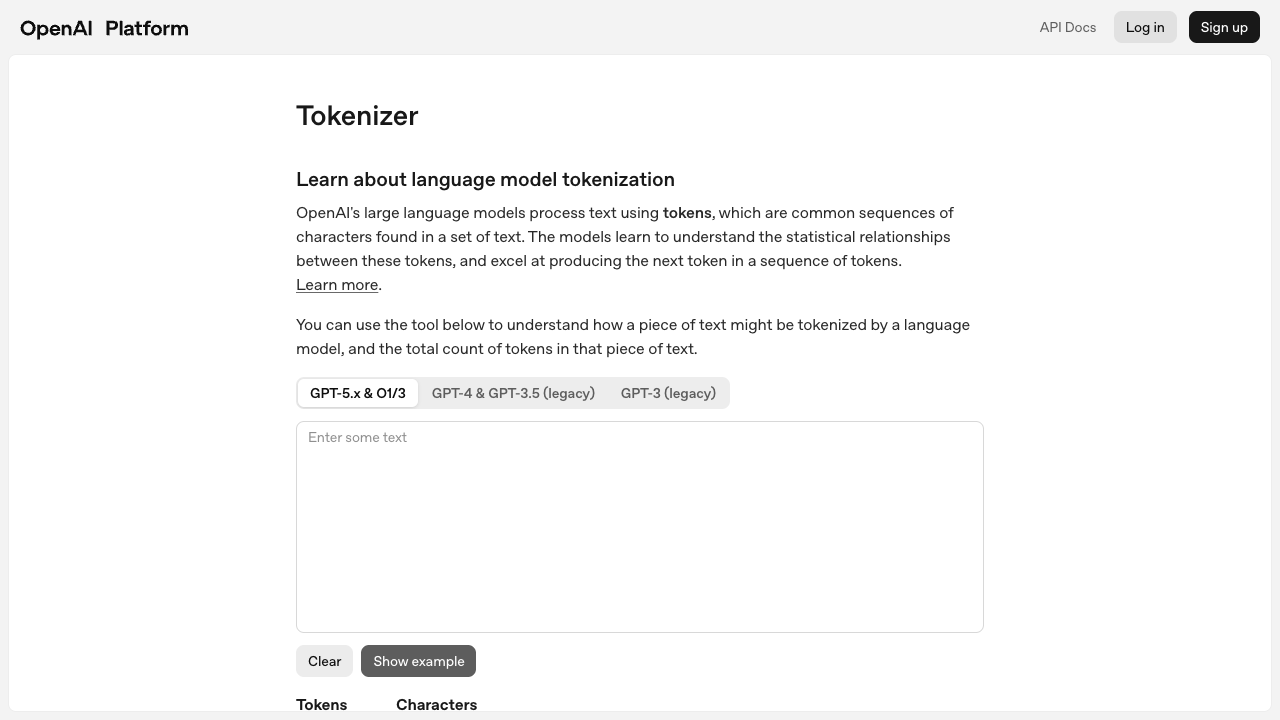The image size is (1280, 720).
Task: Click the Characters counter label
Action: click(437, 705)
